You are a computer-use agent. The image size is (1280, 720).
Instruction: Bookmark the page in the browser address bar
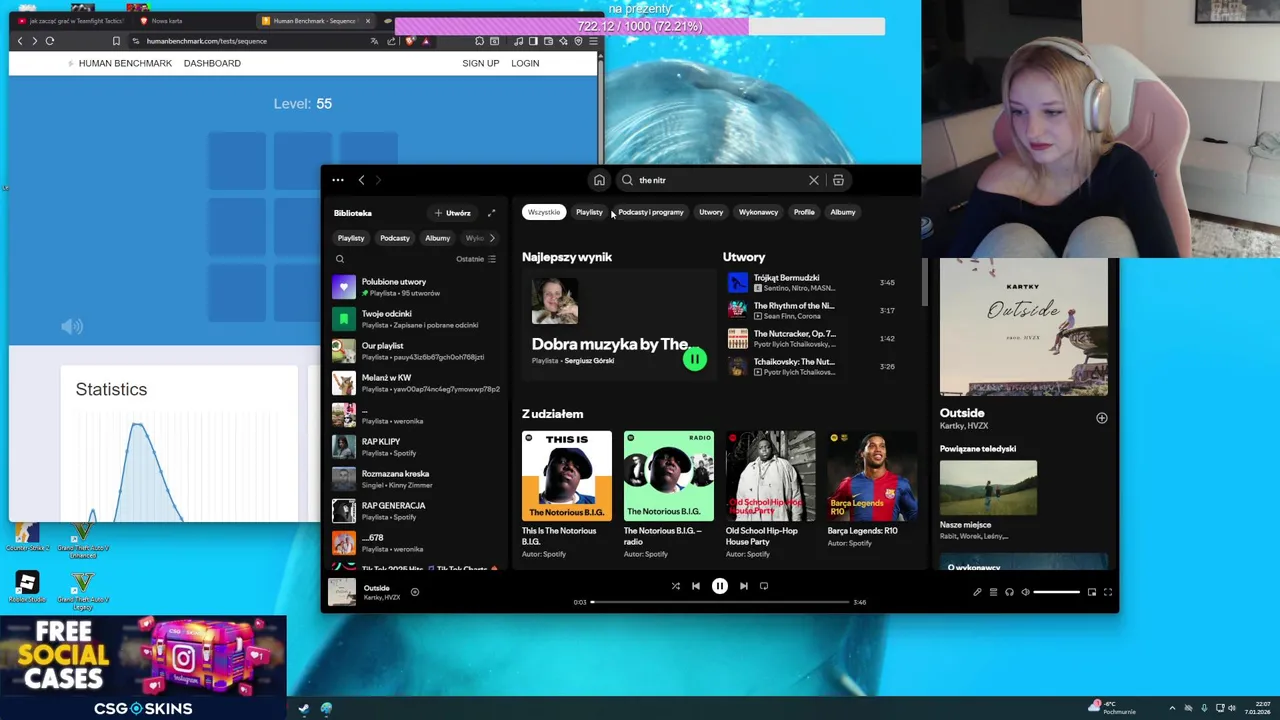pos(116,41)
